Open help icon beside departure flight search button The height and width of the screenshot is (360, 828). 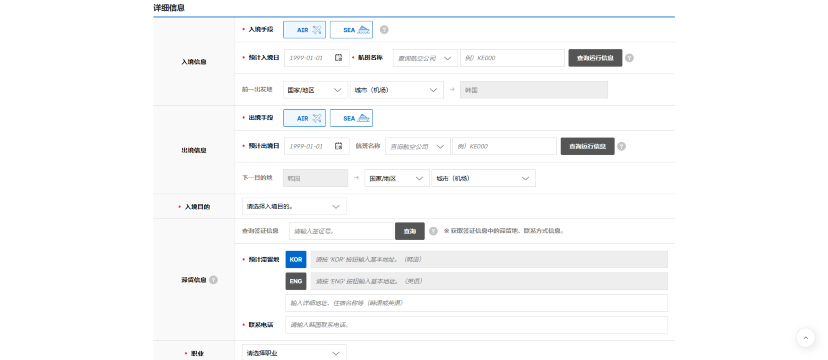[x=622, y=146]
